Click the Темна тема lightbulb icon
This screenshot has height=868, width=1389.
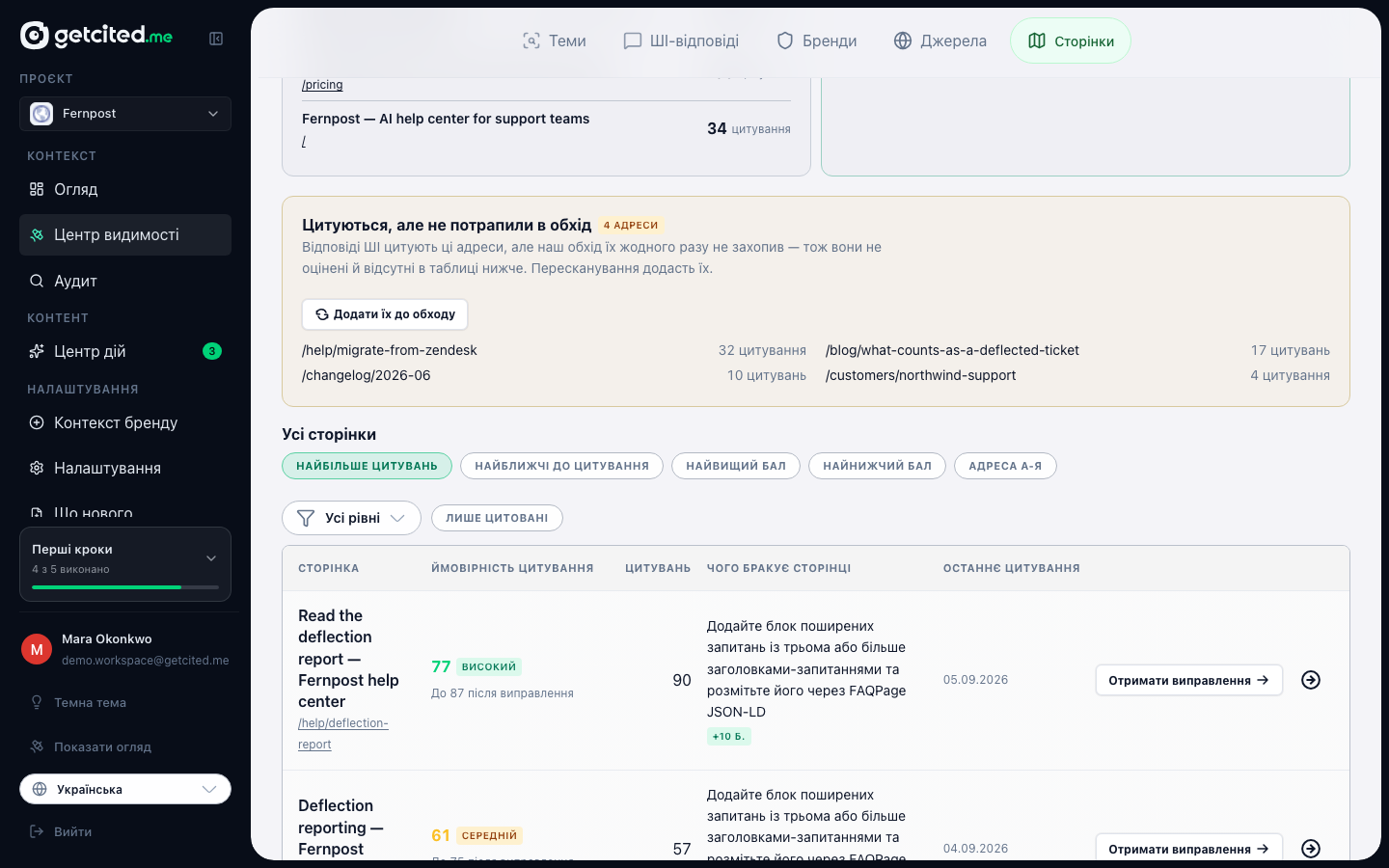click(37, 702)
